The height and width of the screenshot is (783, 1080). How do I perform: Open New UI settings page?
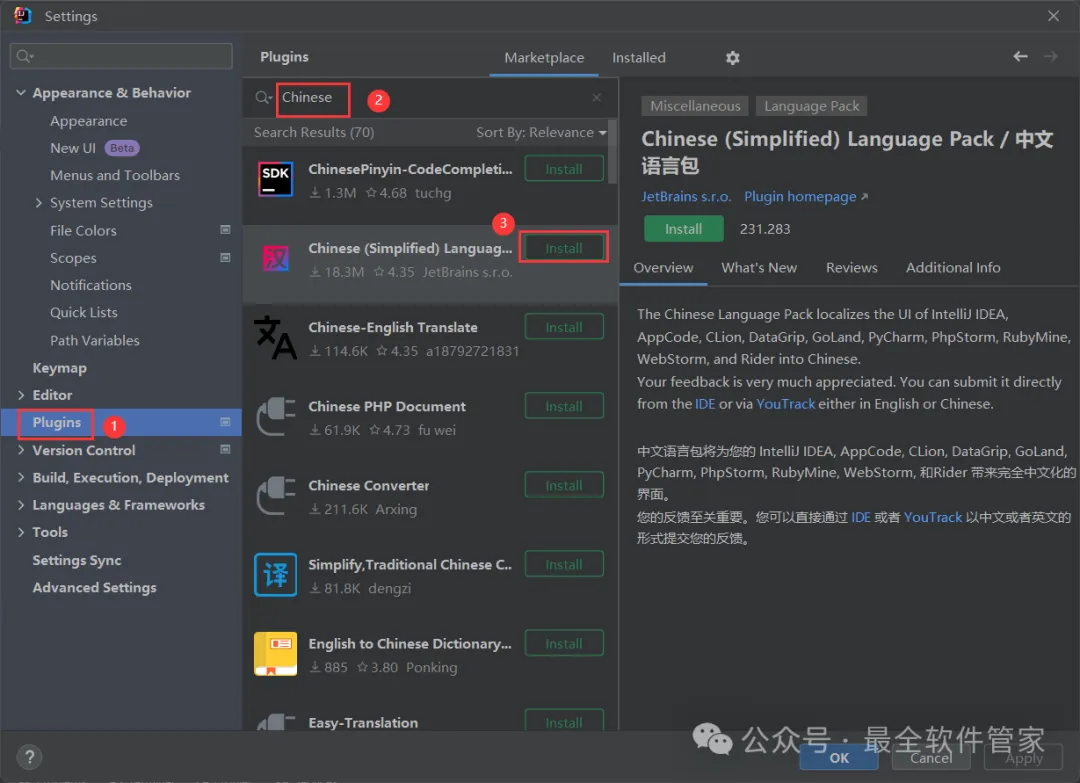(72, 148)
